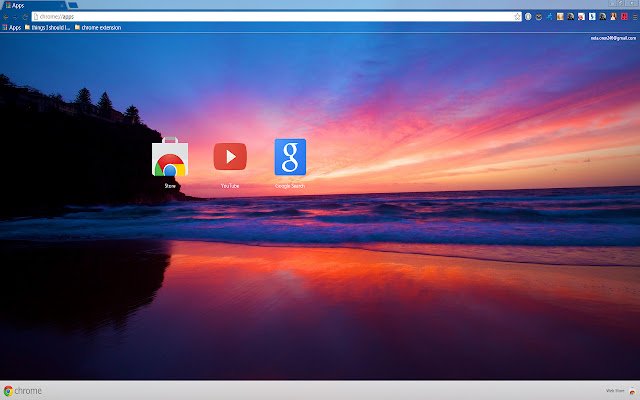Viewport: 640px width, 400px height.
Task: Bookmark this page with the star icon
Action: (x=517, y=17)
